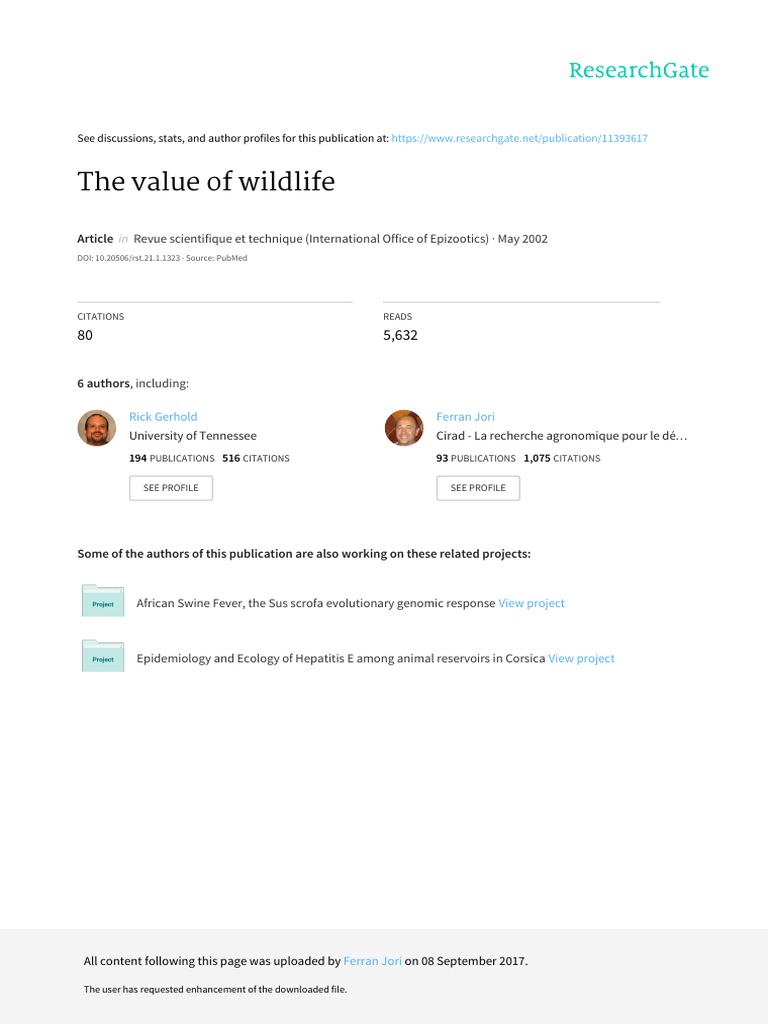Click the African Swine Fever project icon
This screenshot has width=768, height=1024.
[102, 603]
